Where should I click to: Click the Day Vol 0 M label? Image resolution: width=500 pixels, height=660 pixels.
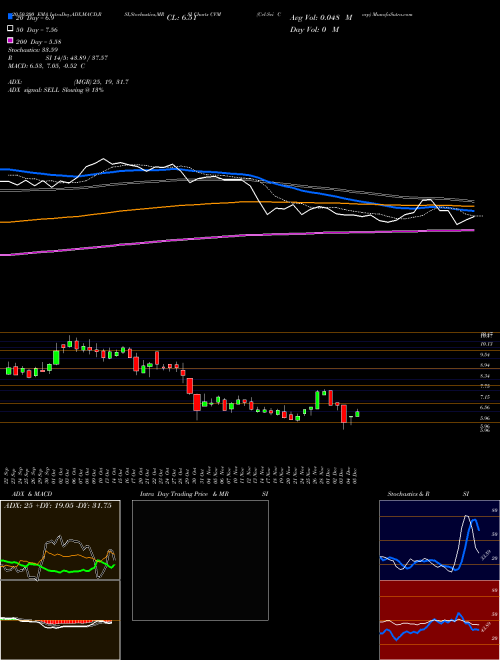click(314, 29)
